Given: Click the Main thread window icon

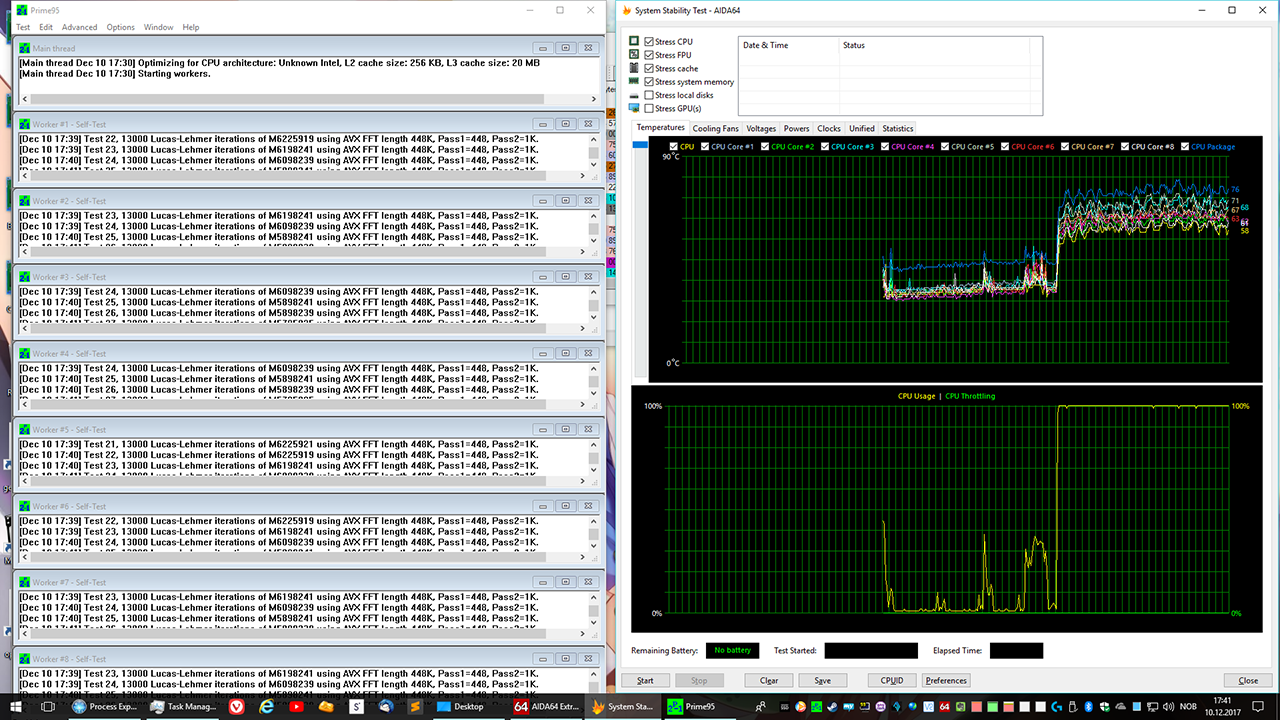Looking at the screenshot, I should [25, 48].
